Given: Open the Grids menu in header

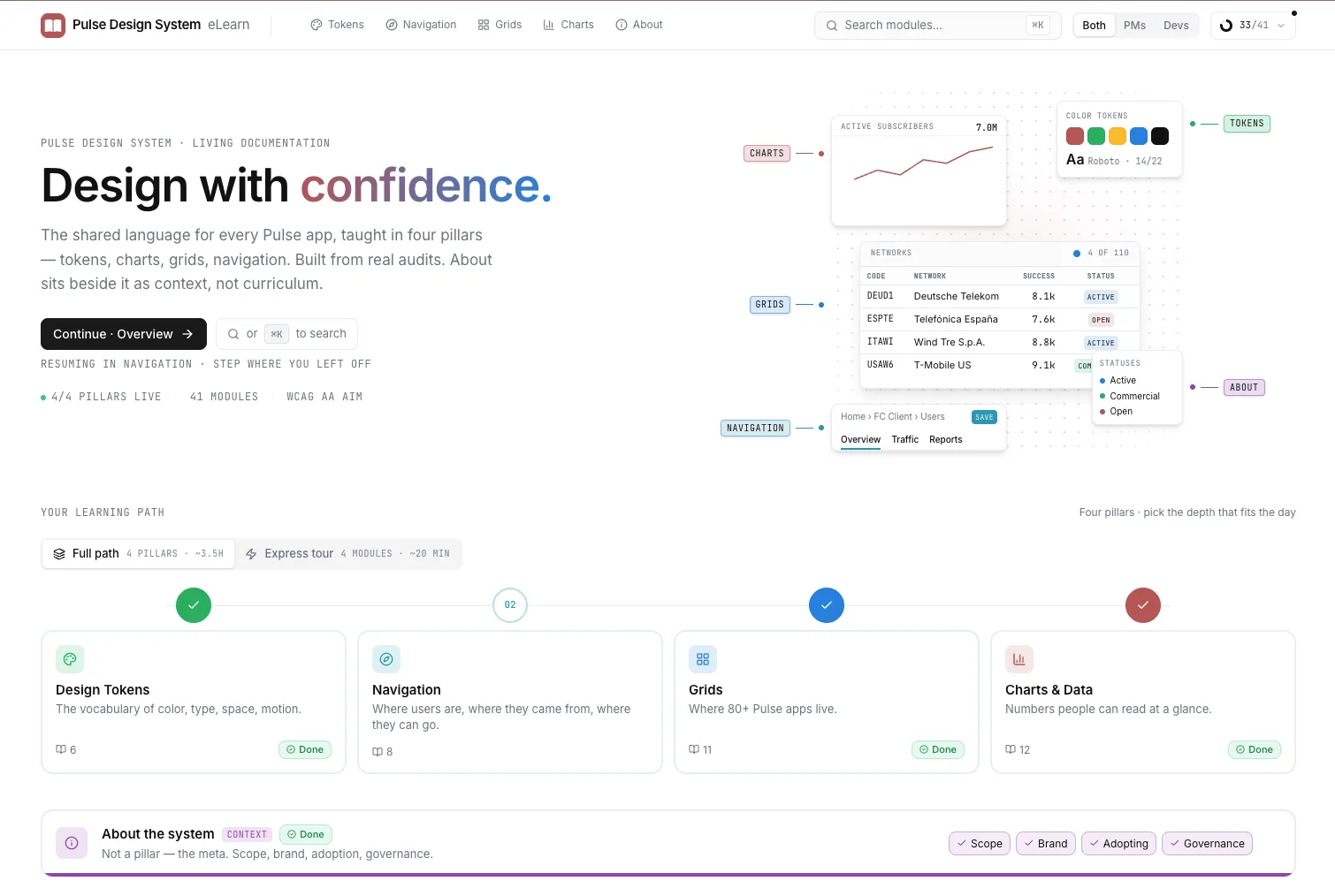Looking at the screenshot, I should click(x=500, y=25).
